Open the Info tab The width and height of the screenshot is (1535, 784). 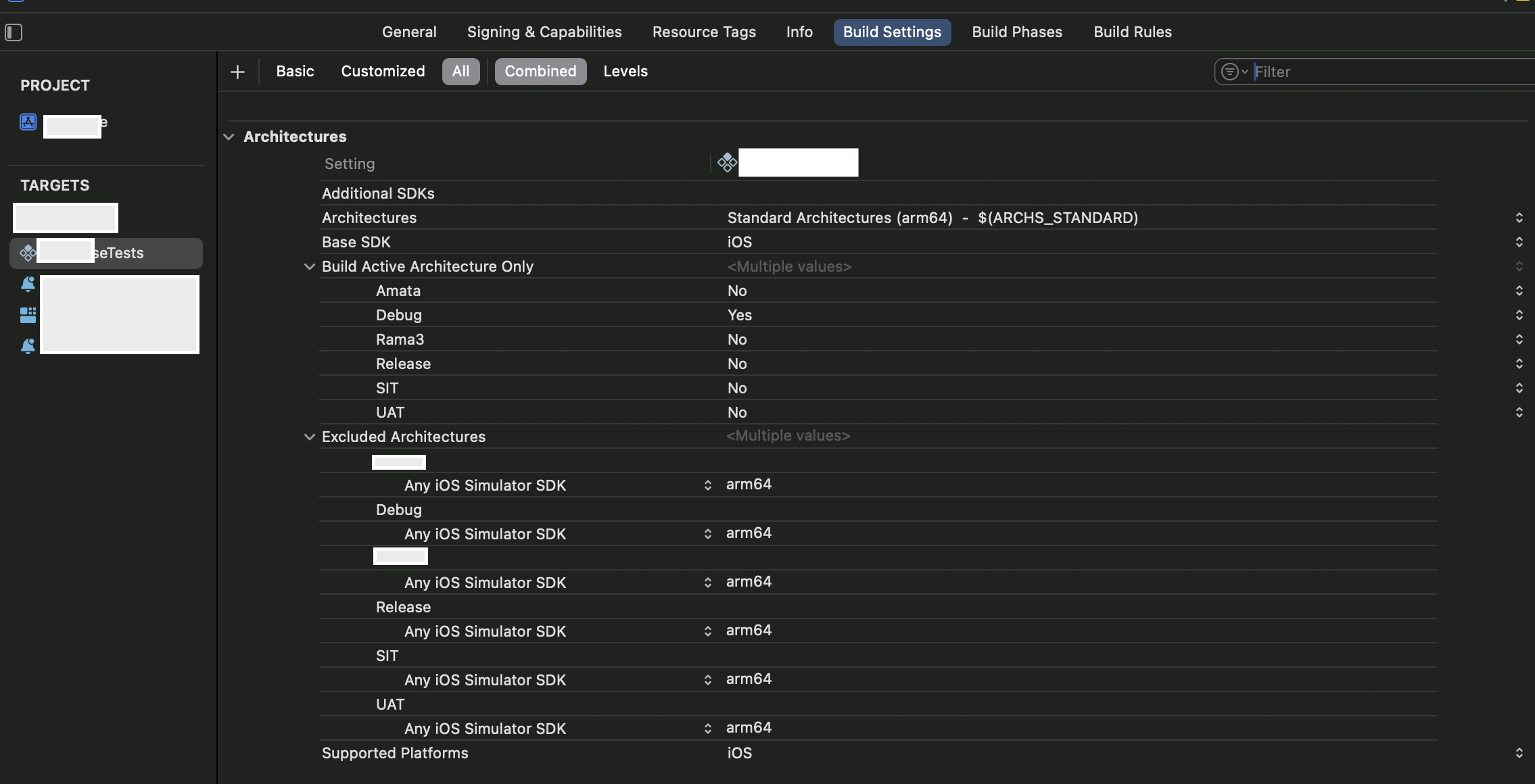(x=799, y=32)
